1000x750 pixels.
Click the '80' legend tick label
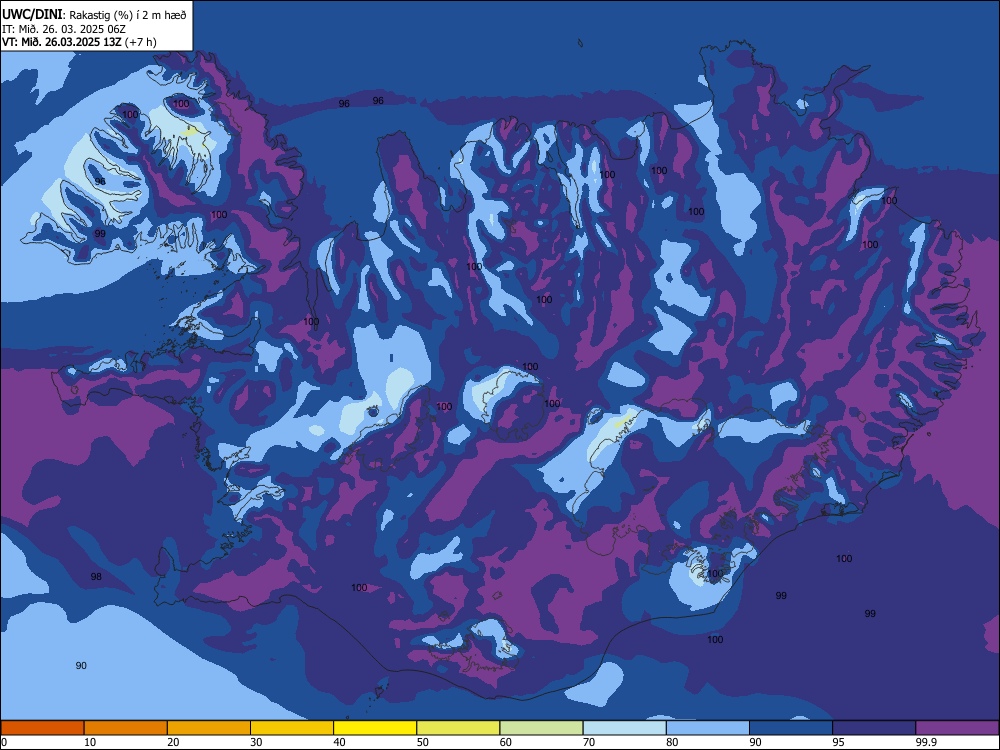click(672, 742)
